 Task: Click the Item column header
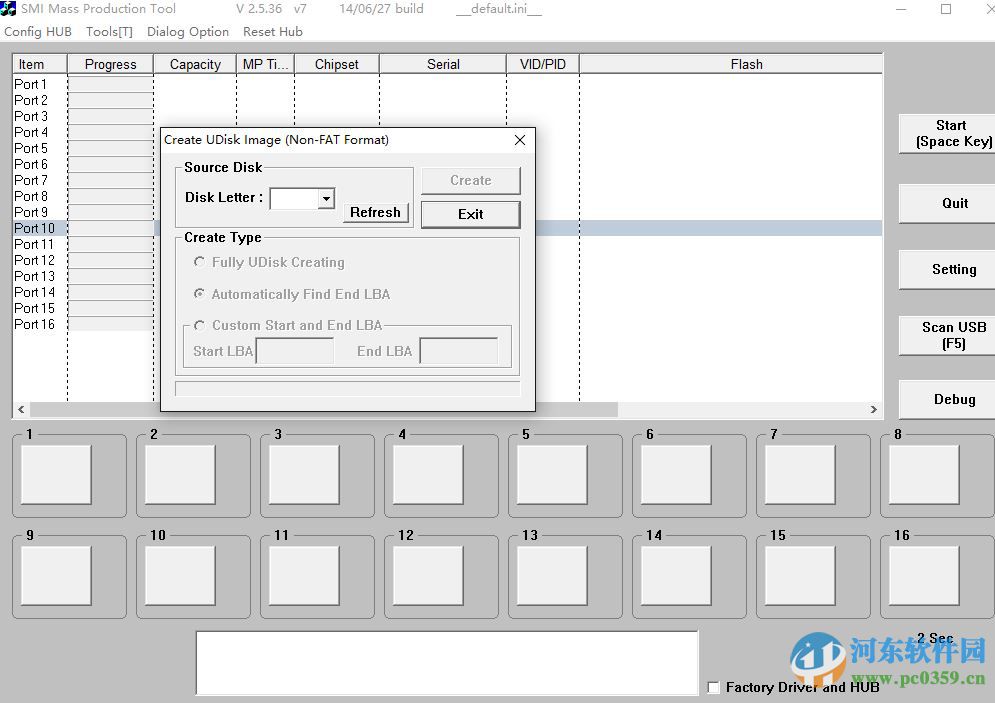(39, 64)
